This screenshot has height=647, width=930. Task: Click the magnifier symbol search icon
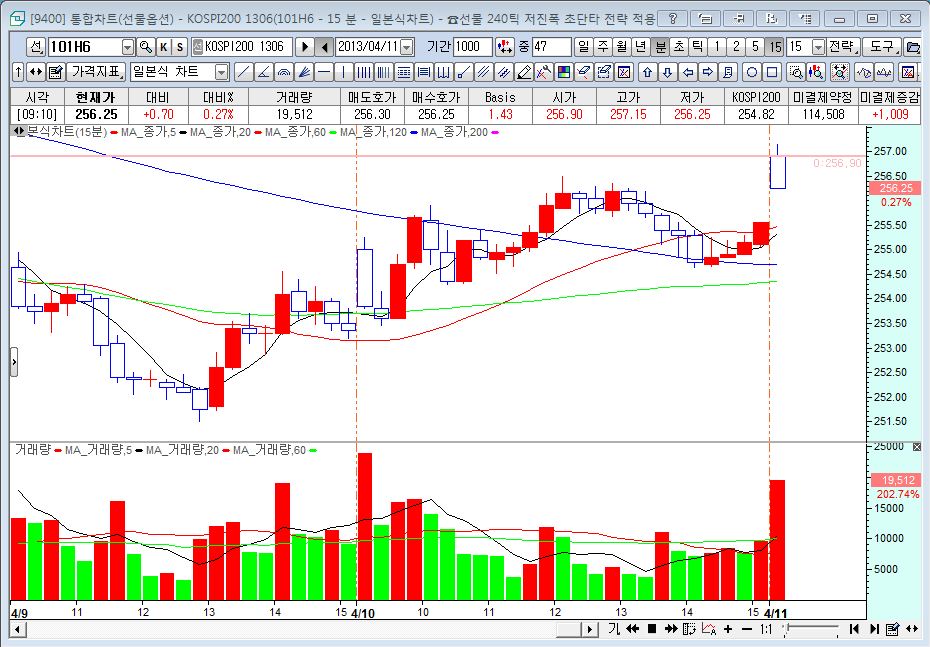pos(145,47)
